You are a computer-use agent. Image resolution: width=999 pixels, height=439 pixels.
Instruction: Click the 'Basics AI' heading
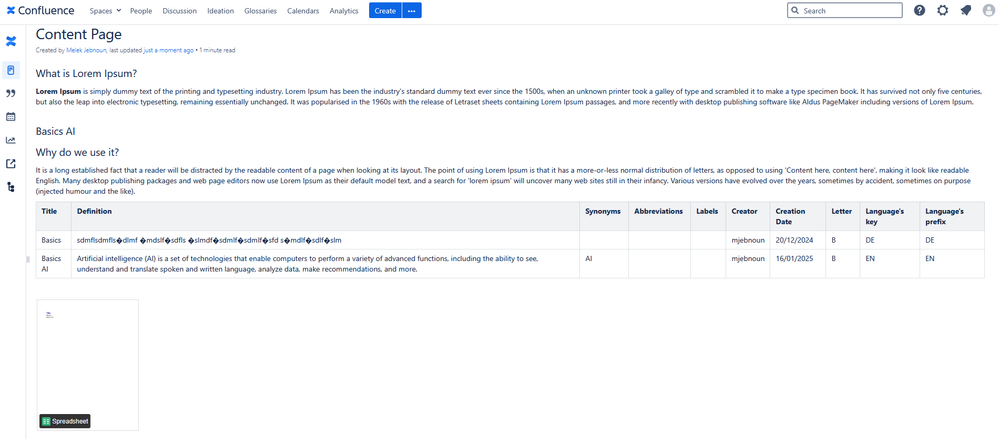[x=56, y=131]
